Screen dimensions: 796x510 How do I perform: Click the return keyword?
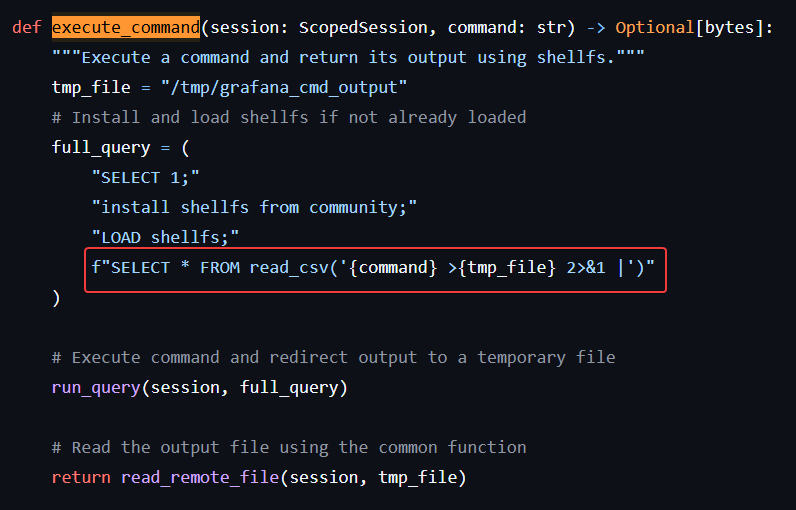tap(81, 478)
